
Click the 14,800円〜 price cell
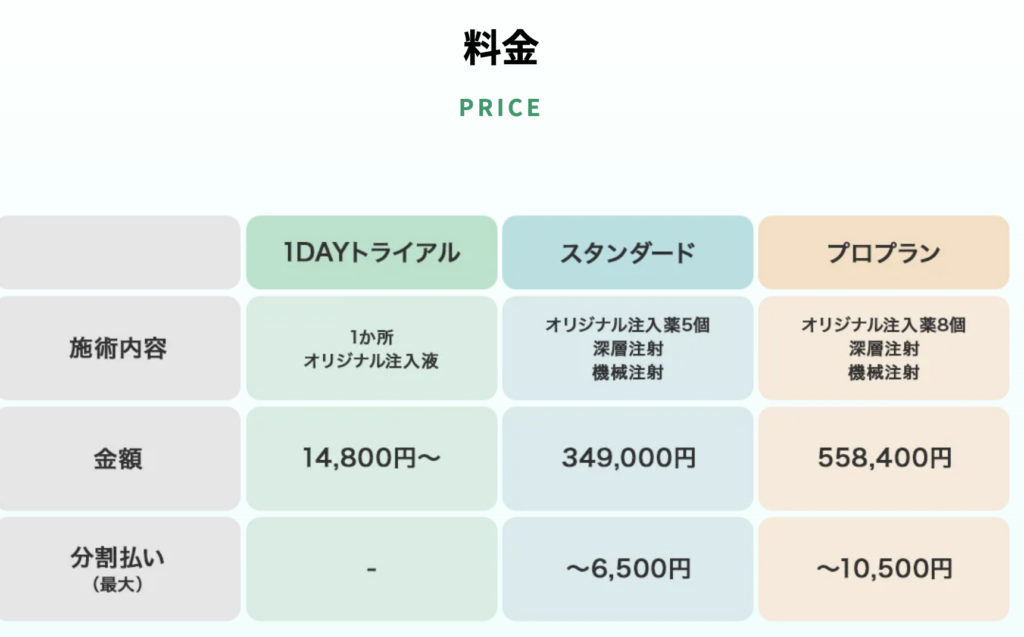click(x=371, y=459)
